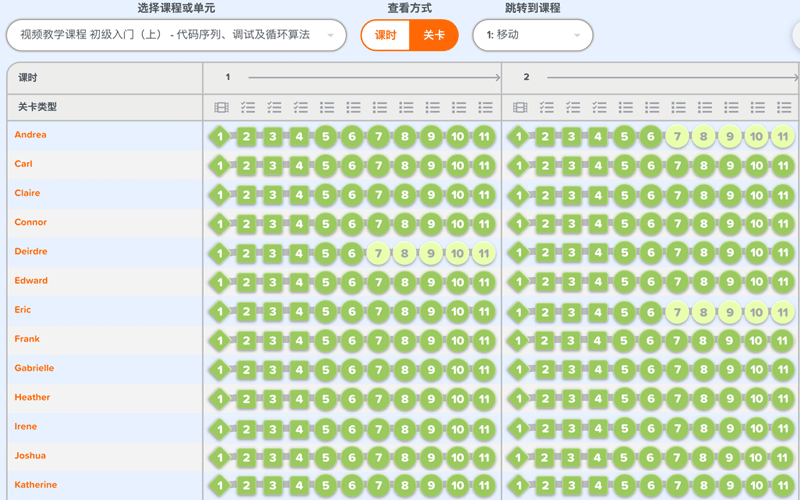Image resolution: width=800 pixels, height=500 pixels.
Task: Open Andrea's lesson 1 level 1 diamond
Action: coord(220,137)
